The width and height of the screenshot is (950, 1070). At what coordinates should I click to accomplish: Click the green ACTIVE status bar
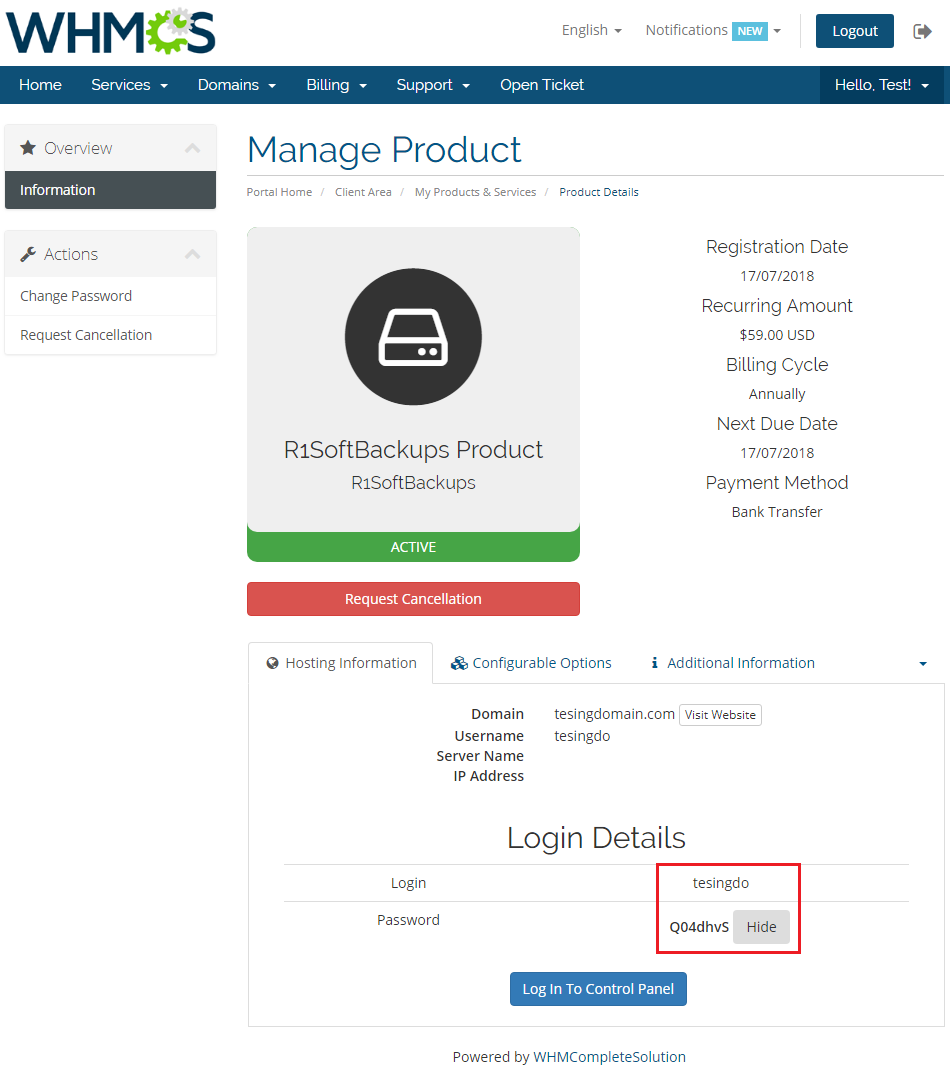point(413,547)
